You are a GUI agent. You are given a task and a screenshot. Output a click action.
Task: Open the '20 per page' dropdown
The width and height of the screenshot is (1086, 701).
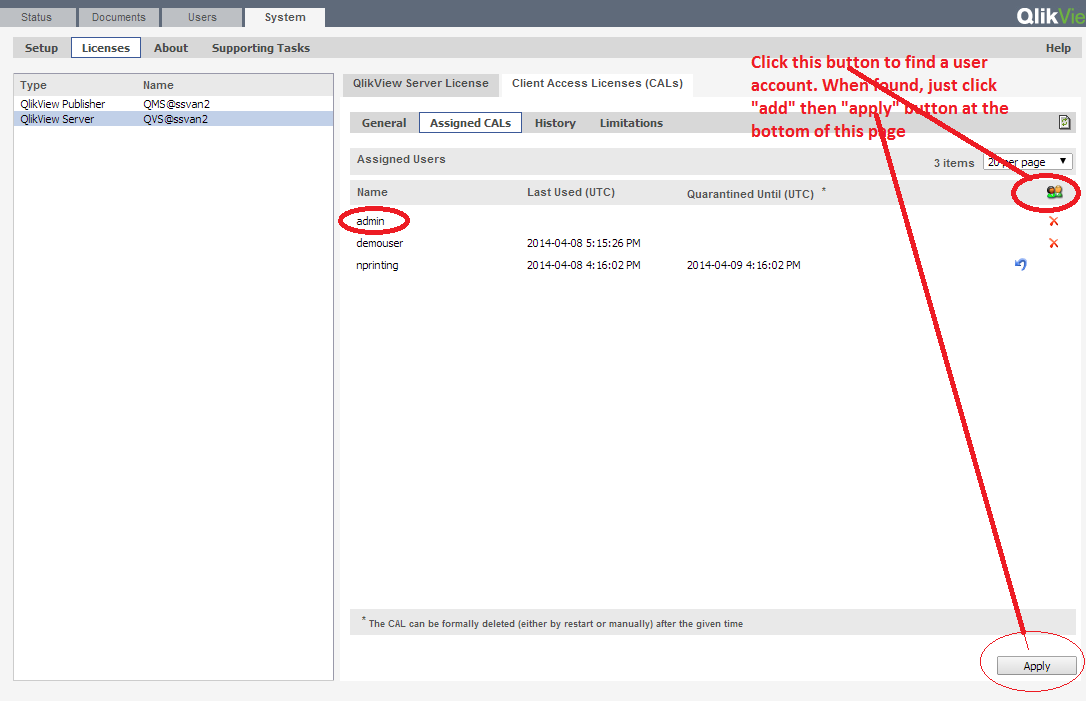[x=1028, y=160]
